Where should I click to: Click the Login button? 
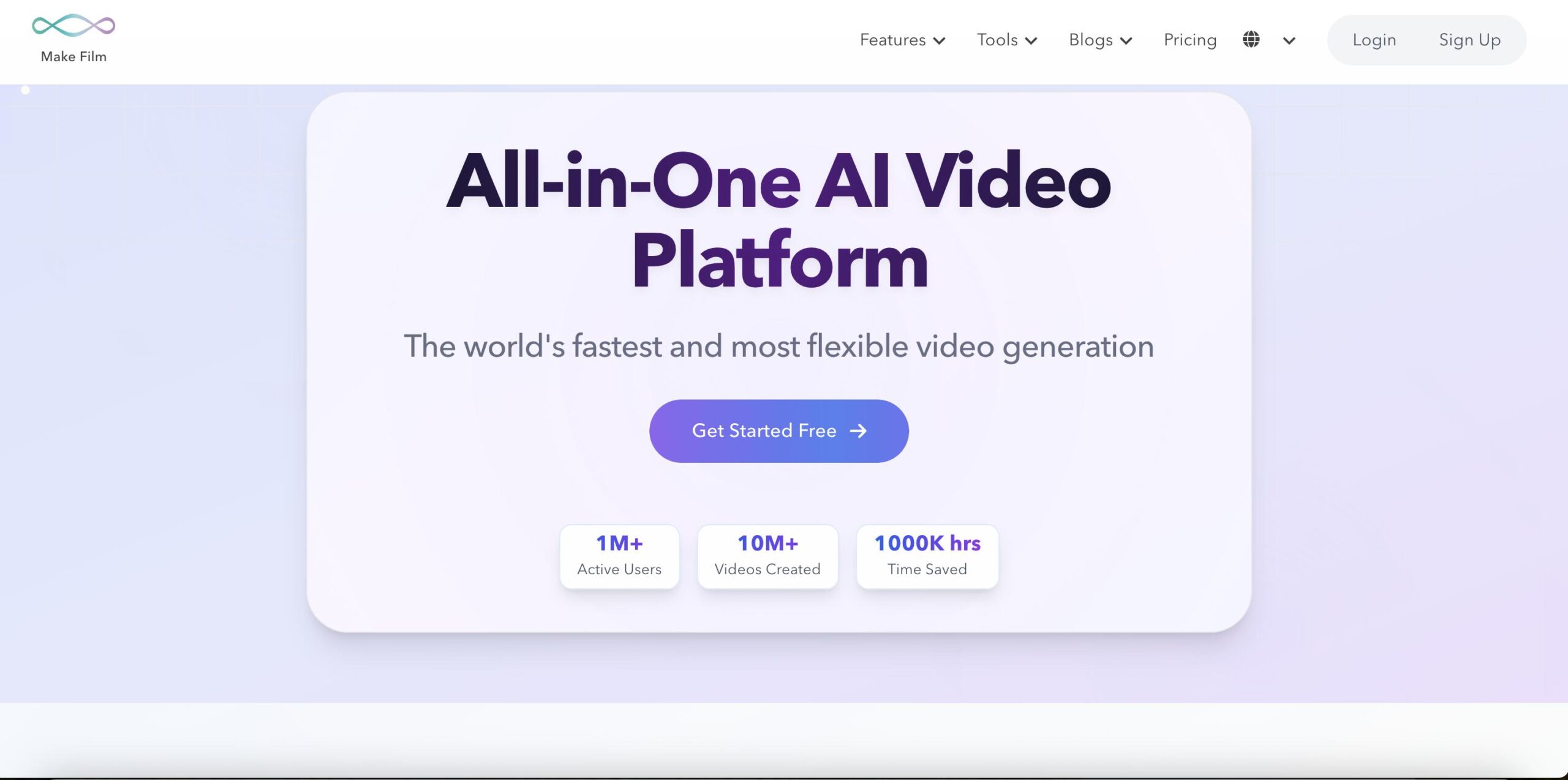(1374, 40)
